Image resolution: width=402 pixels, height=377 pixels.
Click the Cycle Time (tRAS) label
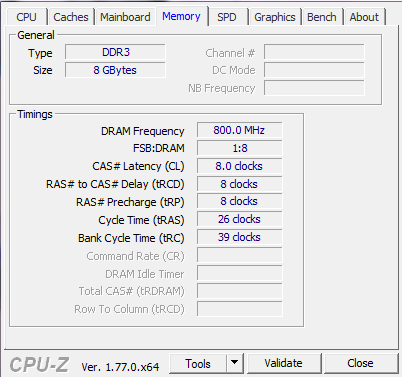141,220
